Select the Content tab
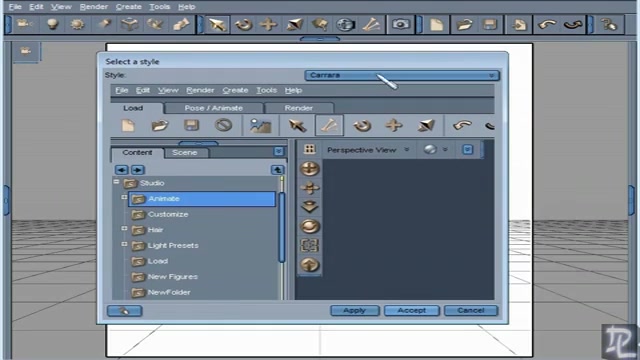Image resolution: width=640 pixels, height=360 pixels. (x=137, y=152)
